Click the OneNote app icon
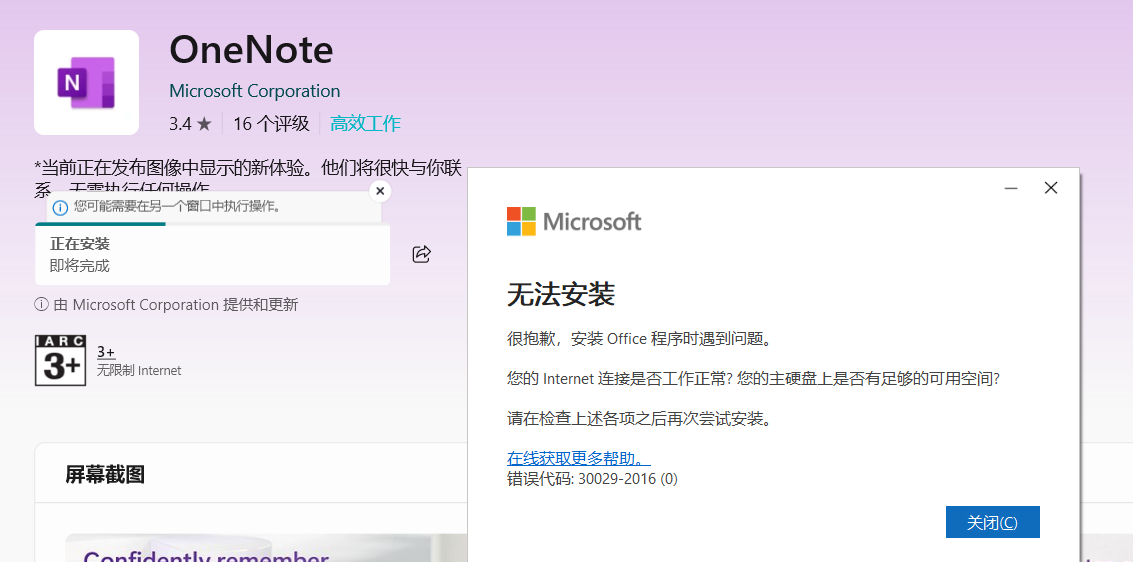1133x562 pixels. (86, 82)
